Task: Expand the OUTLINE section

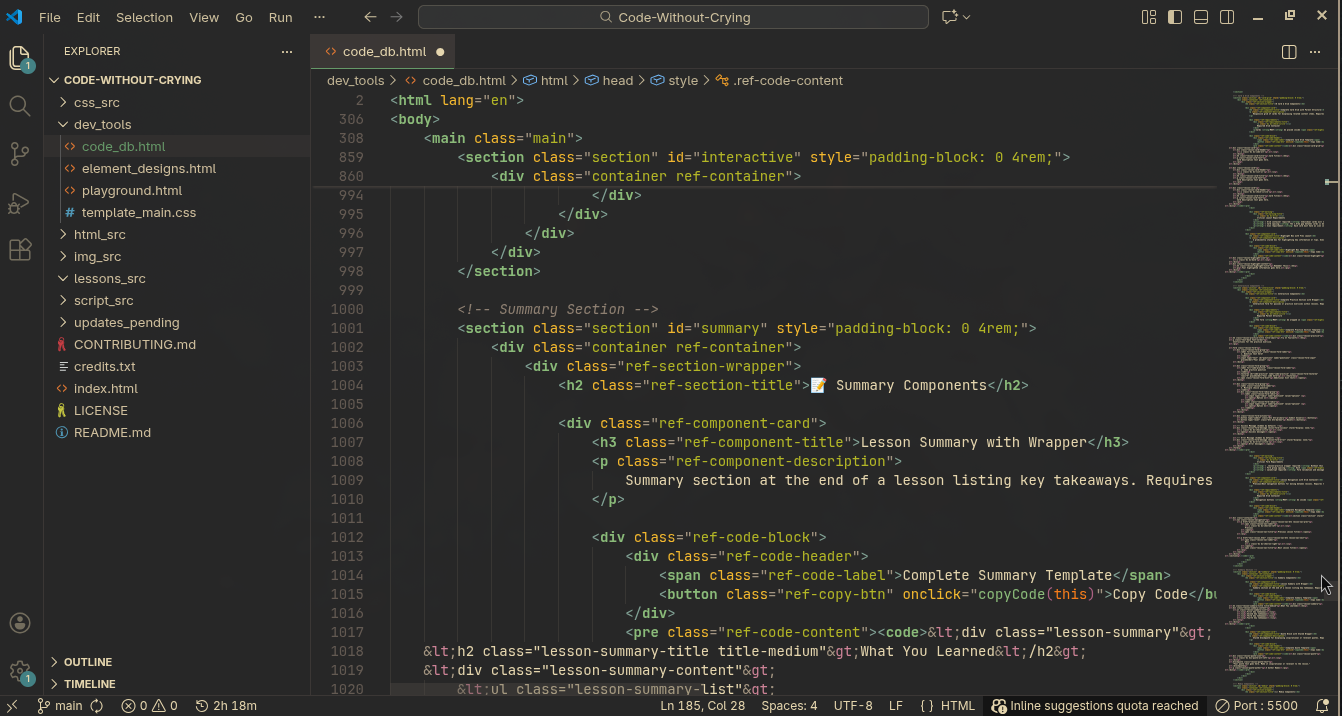Action: 87,662
